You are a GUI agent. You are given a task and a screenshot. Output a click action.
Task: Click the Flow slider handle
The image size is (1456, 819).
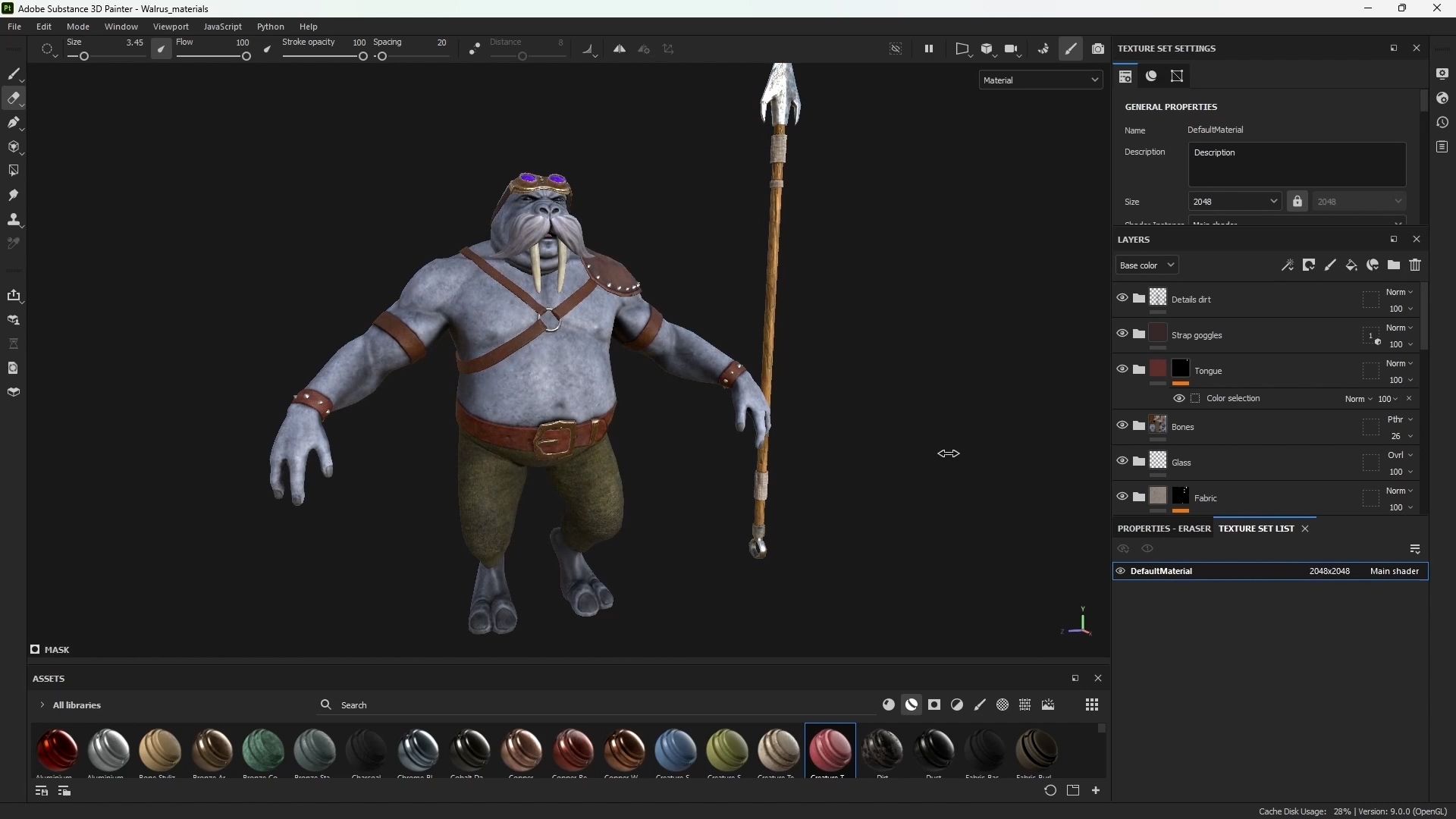tap(246, 56)
